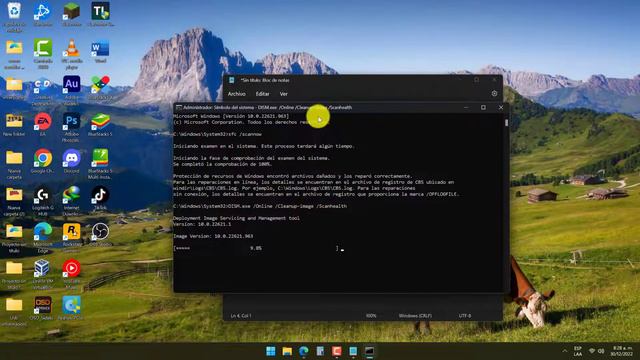Click the sfc /scannow command line
The height and width of the screenshot is (360, 640).
[218, 134]
